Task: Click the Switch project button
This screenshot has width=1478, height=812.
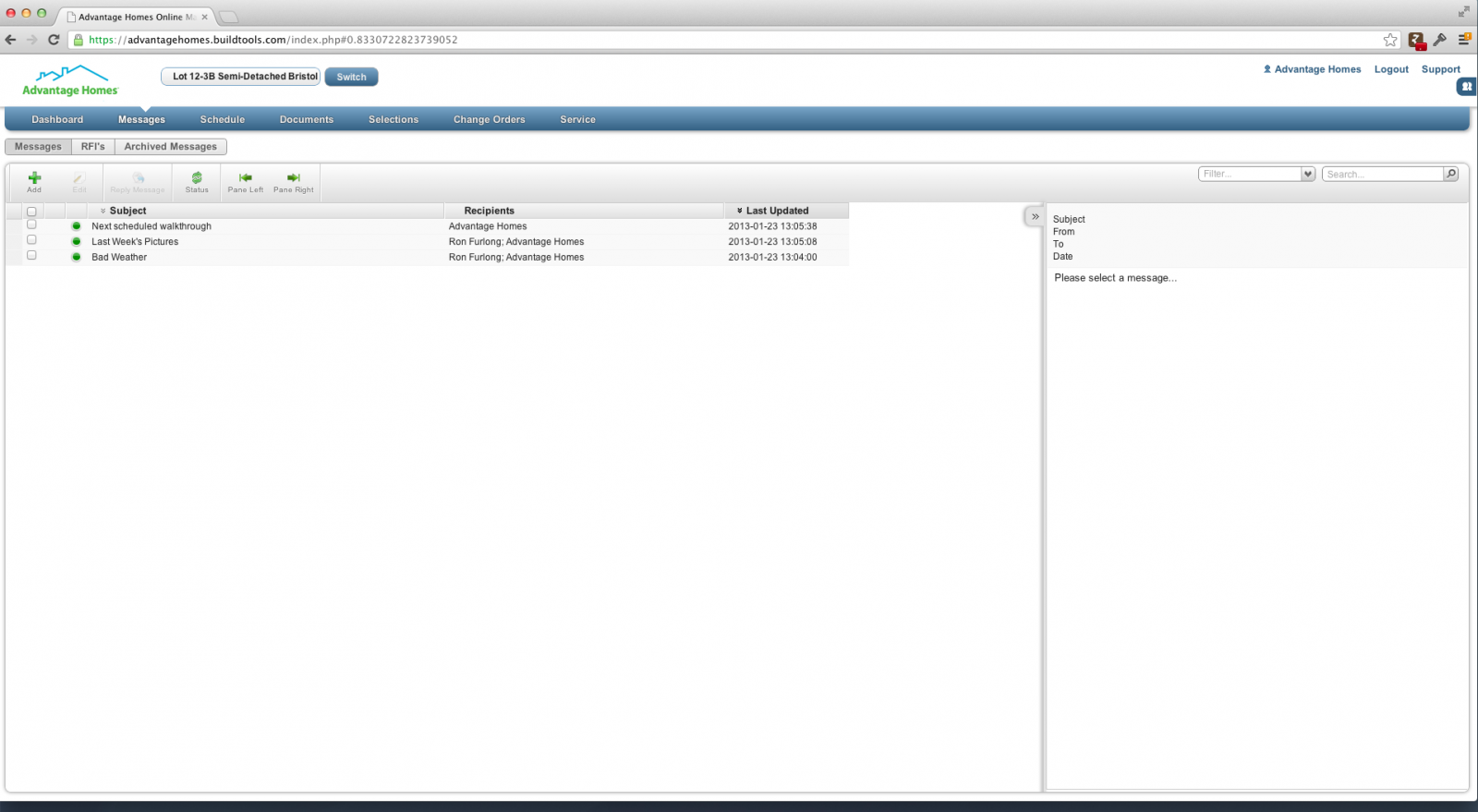Action: point(351,77)
